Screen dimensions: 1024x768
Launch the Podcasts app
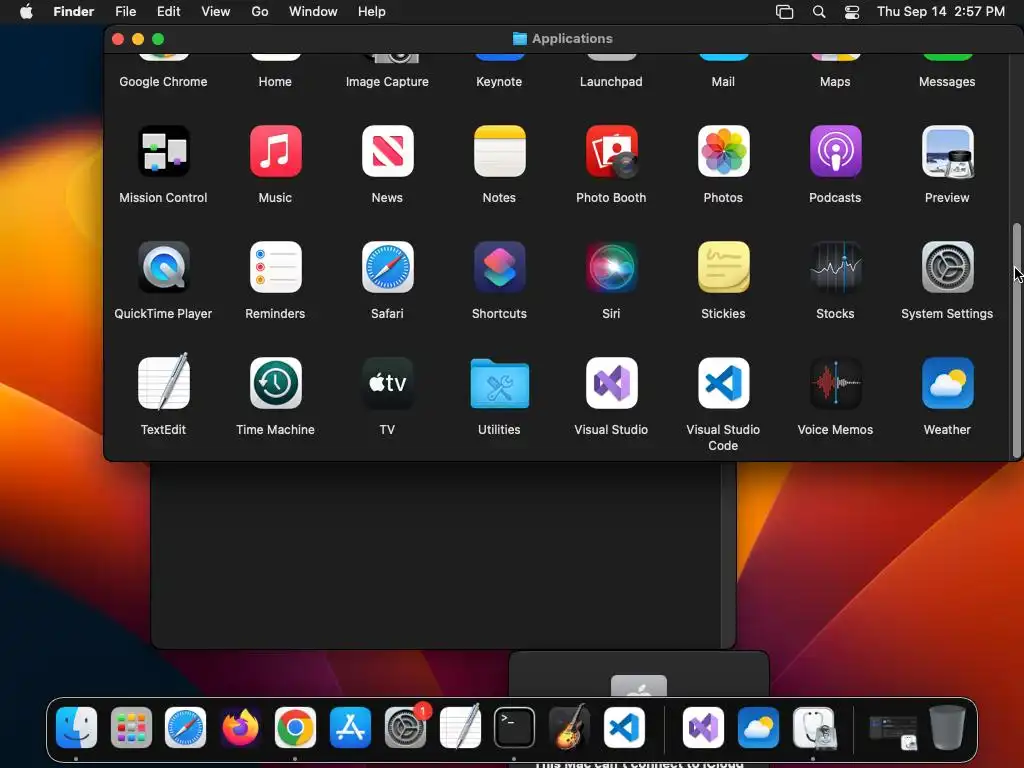835,152
